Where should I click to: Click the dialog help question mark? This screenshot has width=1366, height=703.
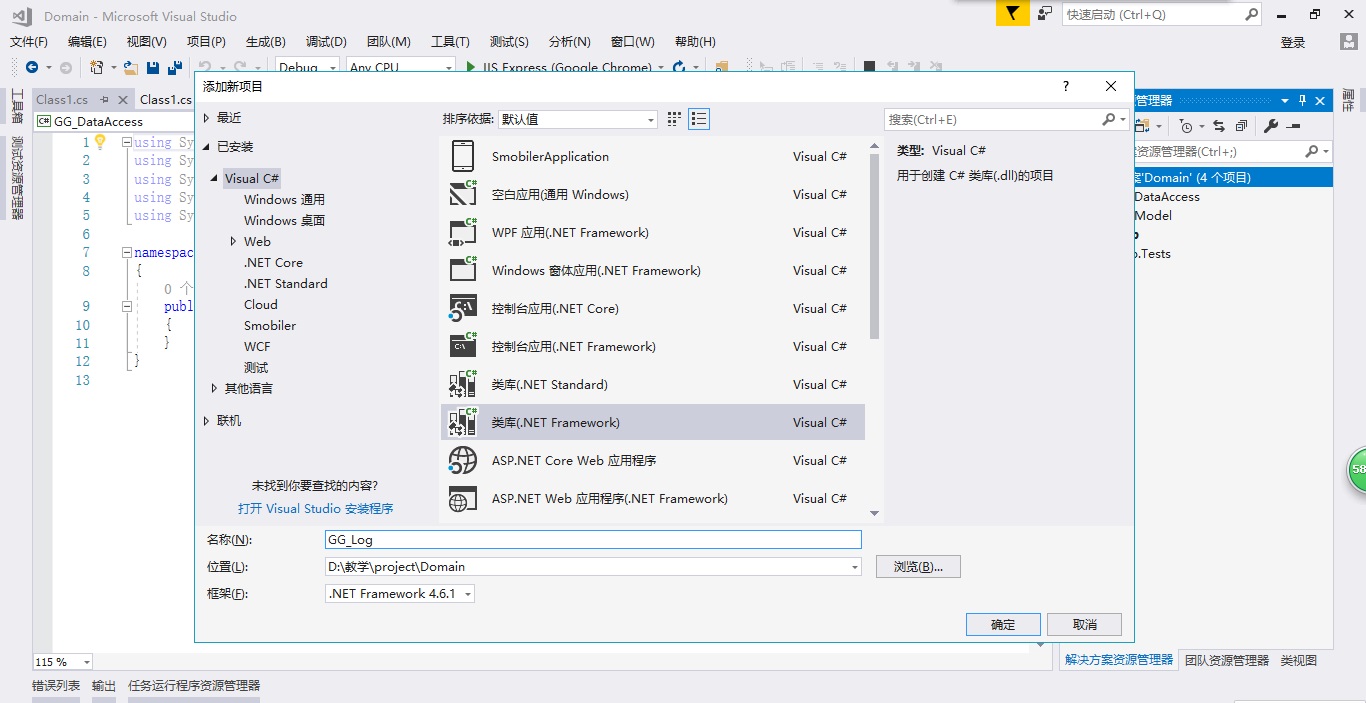1066,86
